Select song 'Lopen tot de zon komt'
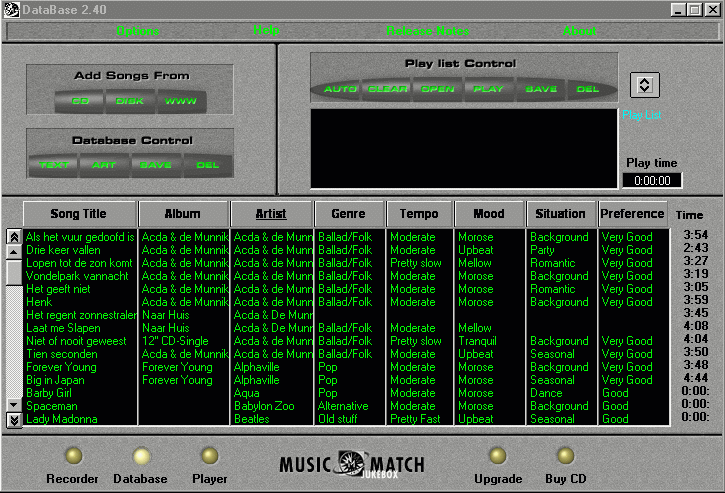725x493 pixels. [79, 263]
